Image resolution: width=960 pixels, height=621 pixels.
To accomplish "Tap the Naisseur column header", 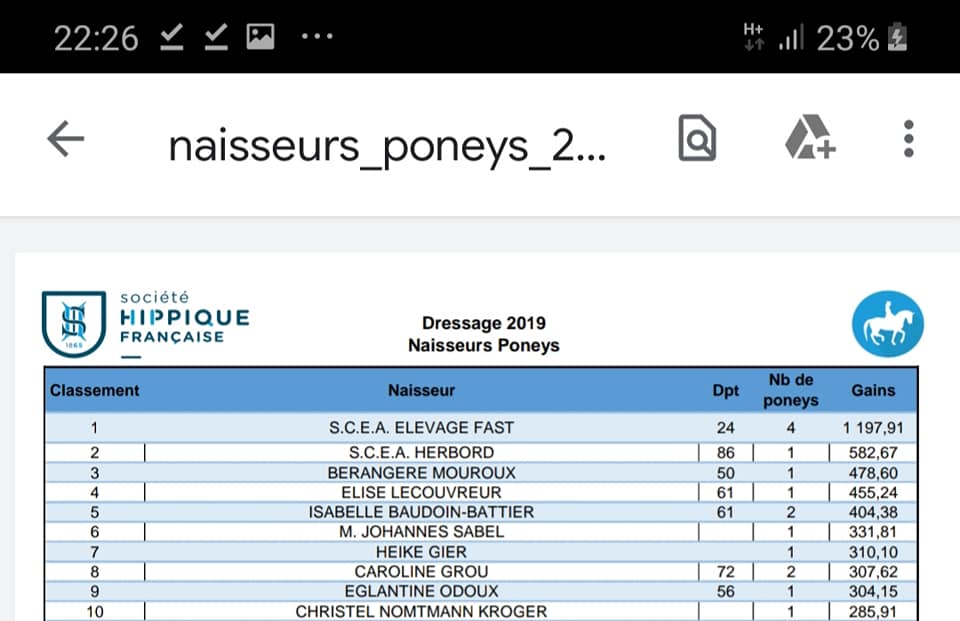I will (421, 390).
